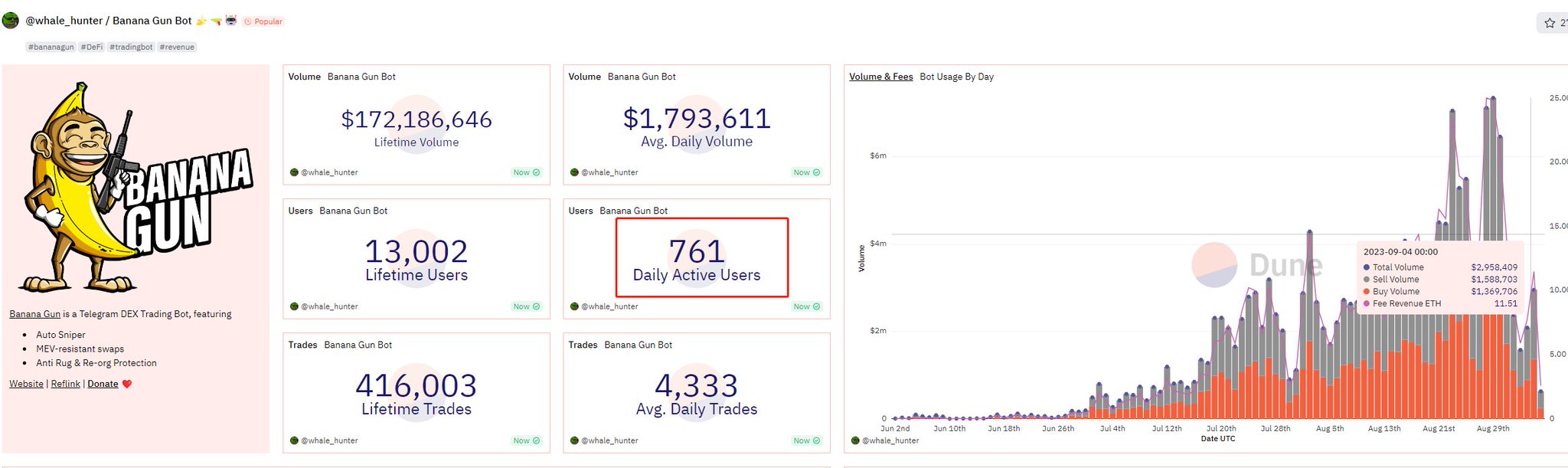Viewport: 1568px width, 468px height.
Task: Click the Now badge on Lifetime Volume card
Action: pos(527,172)
